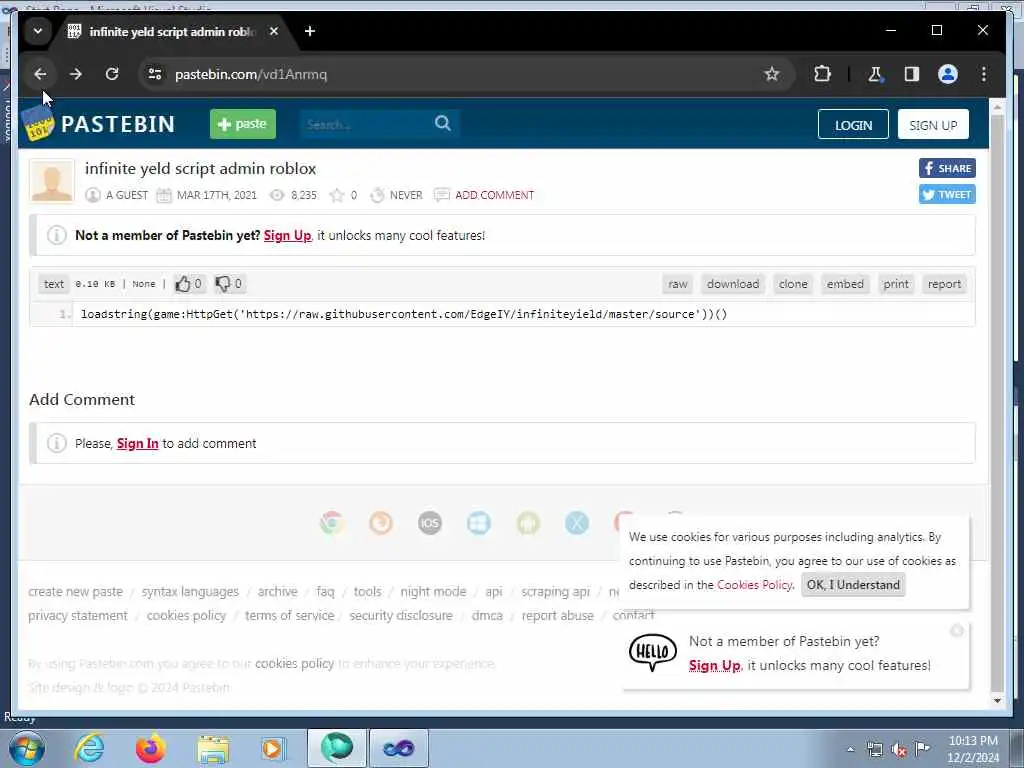Viewport: 1024px width, 768px height.
Task: Click the loadstring code line
Action: [x=404, y=314]
